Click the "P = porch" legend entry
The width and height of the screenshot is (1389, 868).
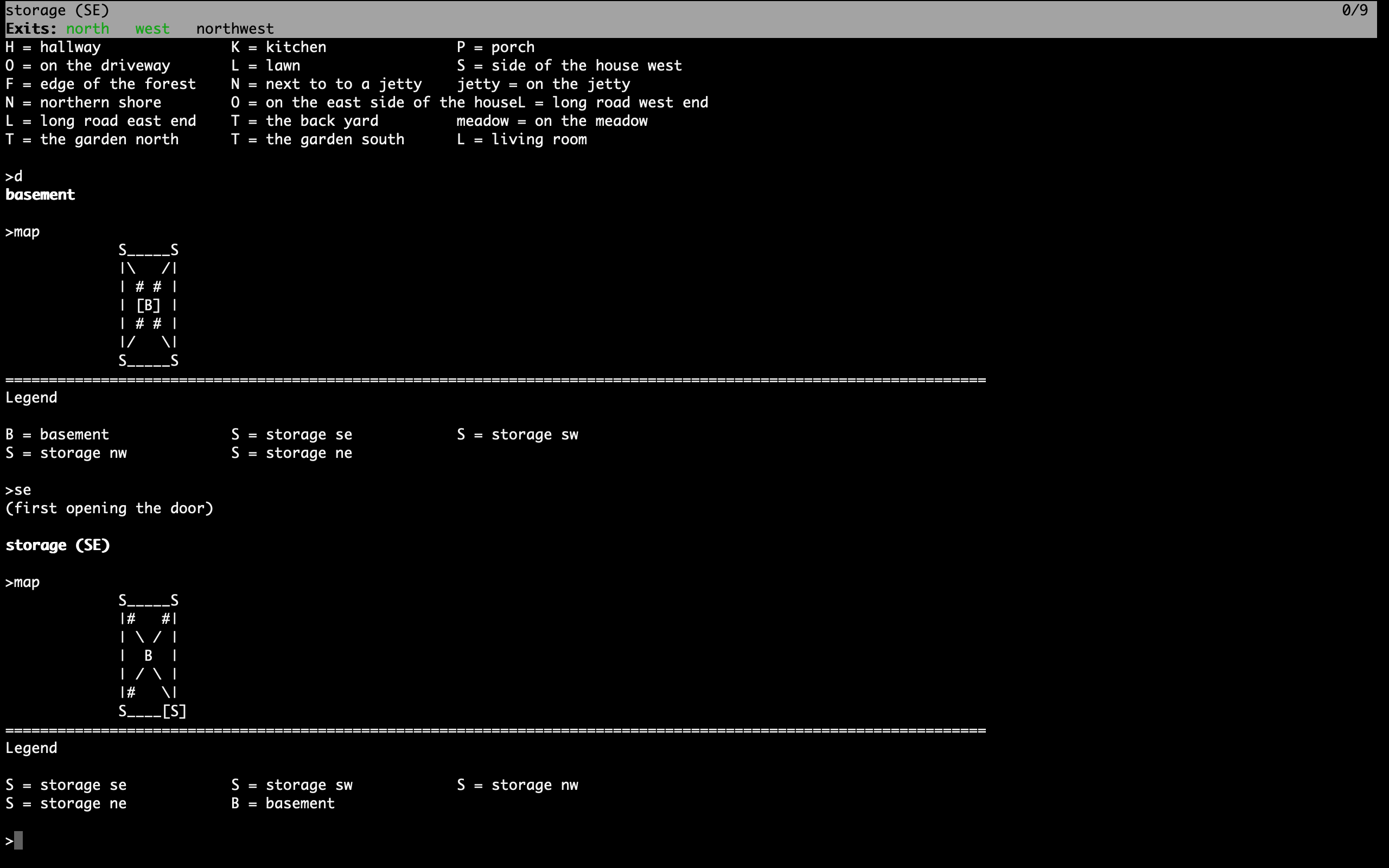495,47
